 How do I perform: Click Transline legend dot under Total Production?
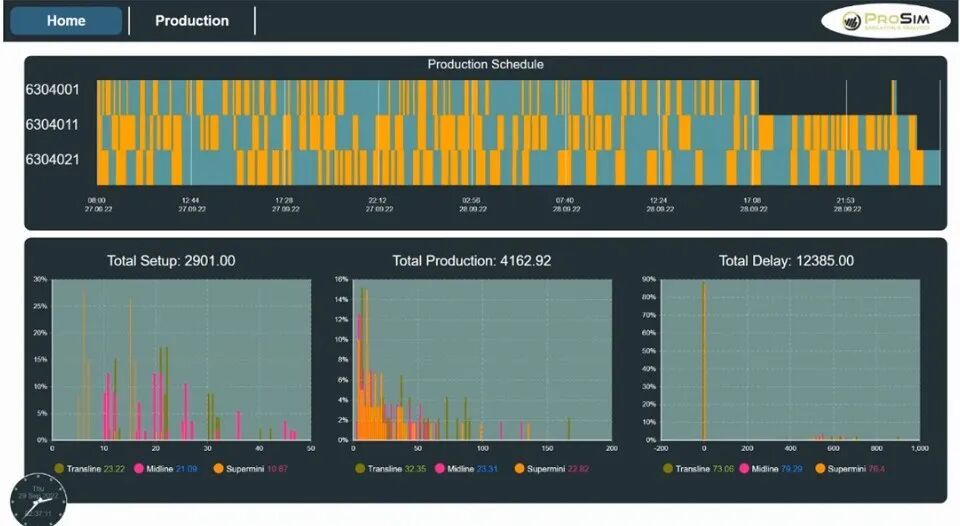click(360, 468)
